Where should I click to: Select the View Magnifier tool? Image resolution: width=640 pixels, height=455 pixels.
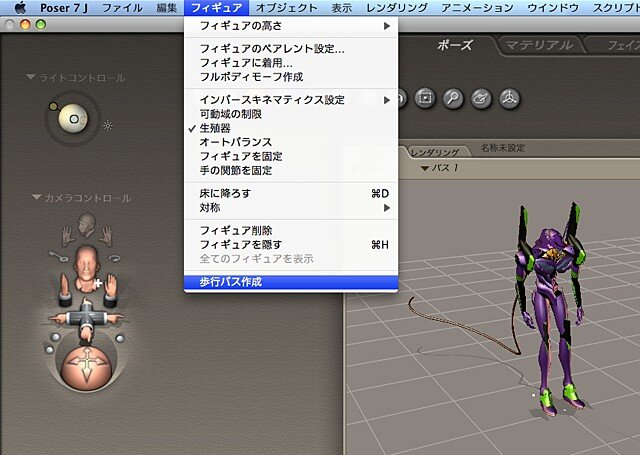[453, 98]
